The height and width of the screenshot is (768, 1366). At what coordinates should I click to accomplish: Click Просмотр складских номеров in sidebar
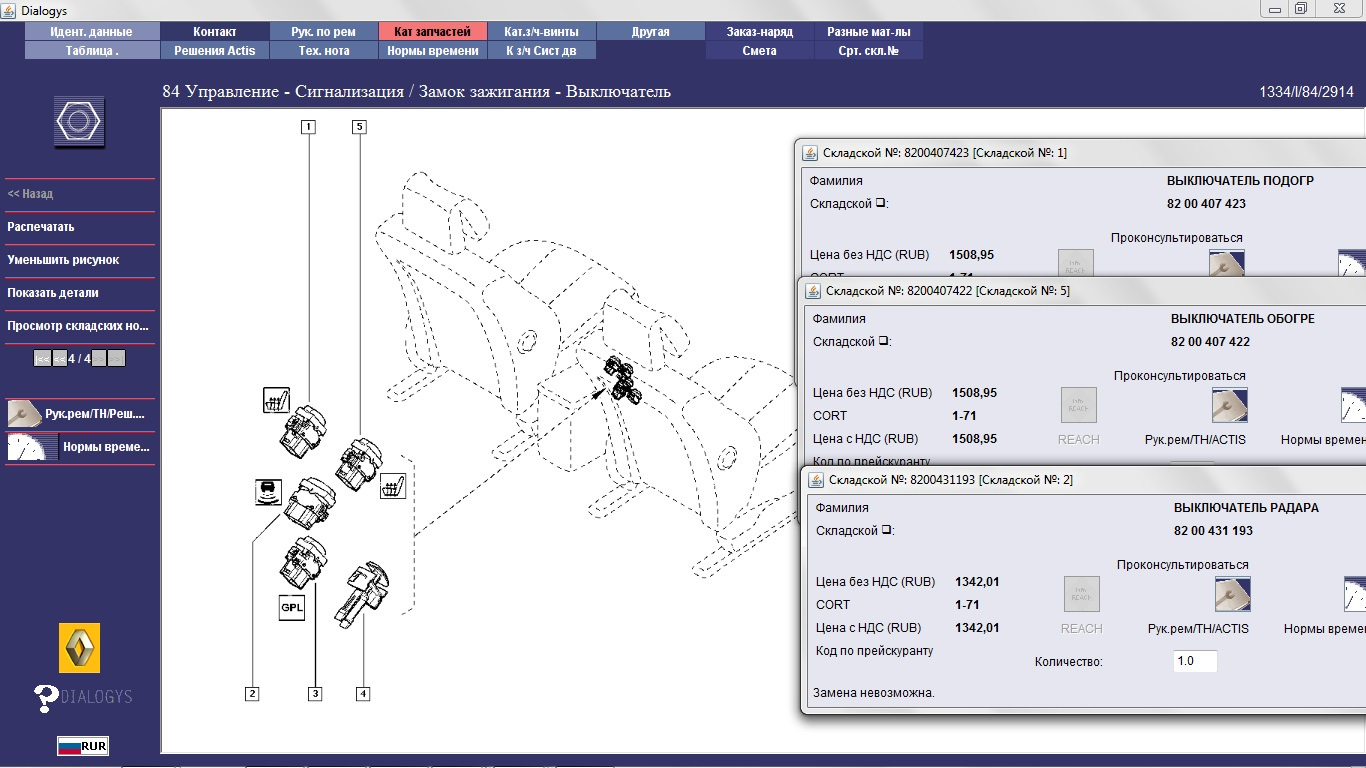[78, 326]
